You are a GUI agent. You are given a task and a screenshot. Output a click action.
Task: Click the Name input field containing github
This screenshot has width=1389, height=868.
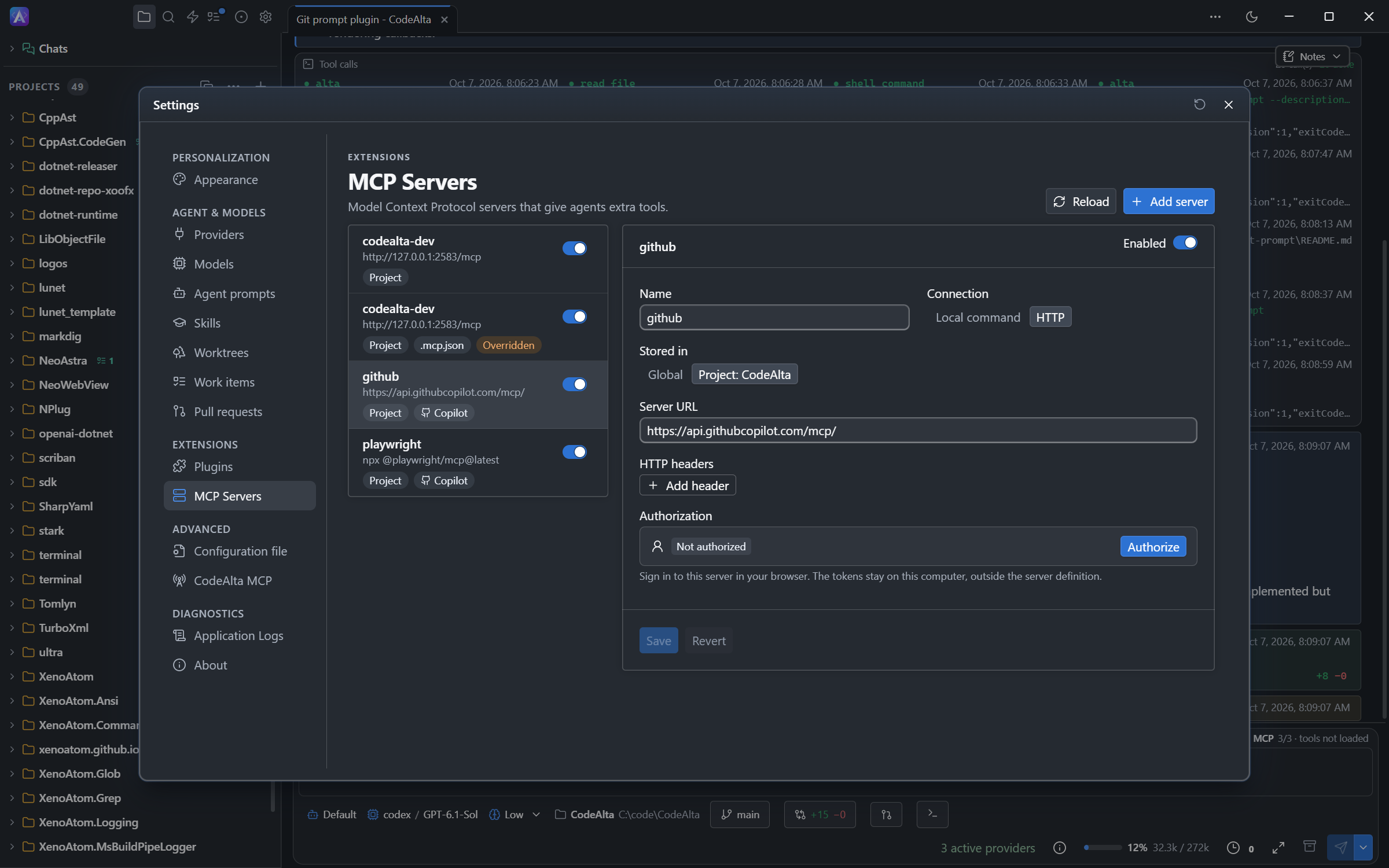click(x=774, y=318)
